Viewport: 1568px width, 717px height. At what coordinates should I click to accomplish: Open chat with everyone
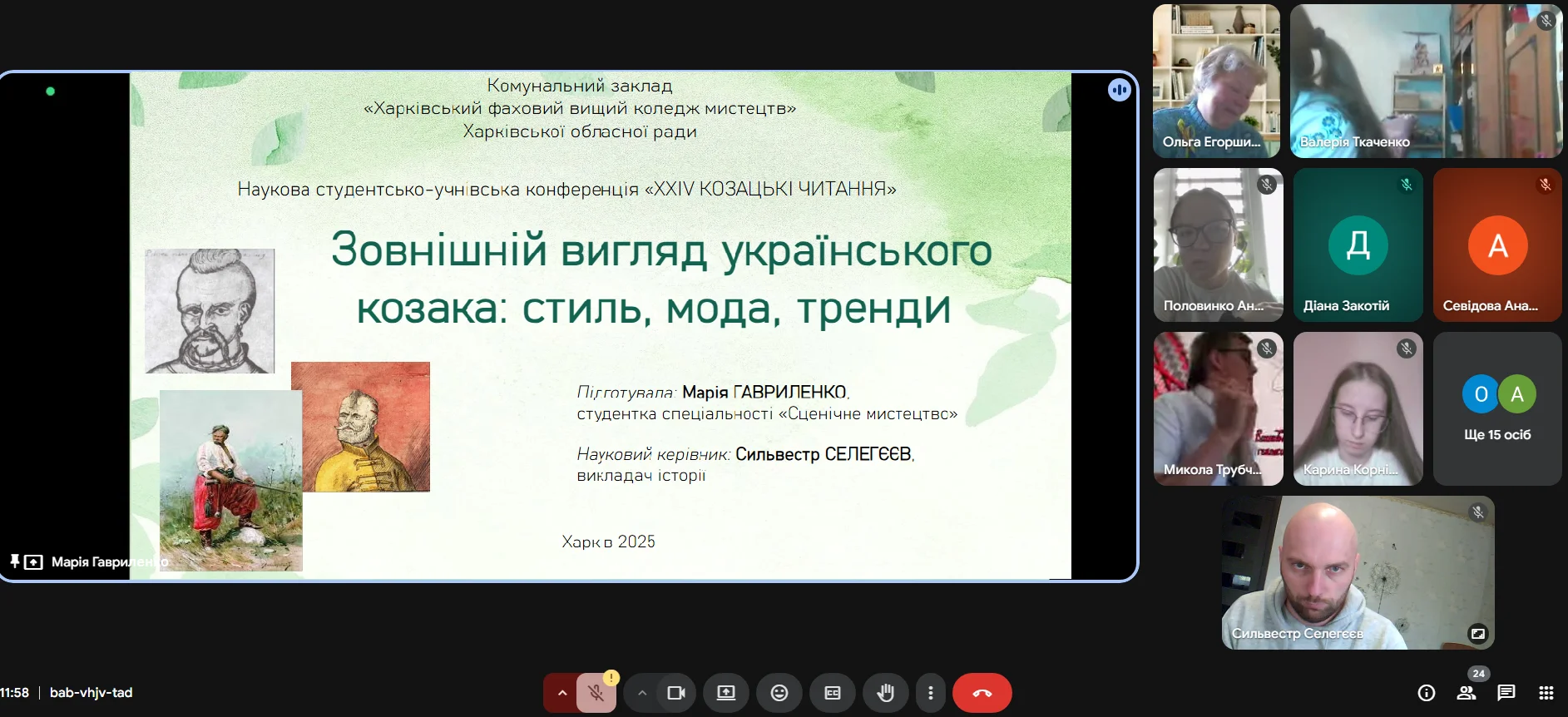click(1506, 693)
